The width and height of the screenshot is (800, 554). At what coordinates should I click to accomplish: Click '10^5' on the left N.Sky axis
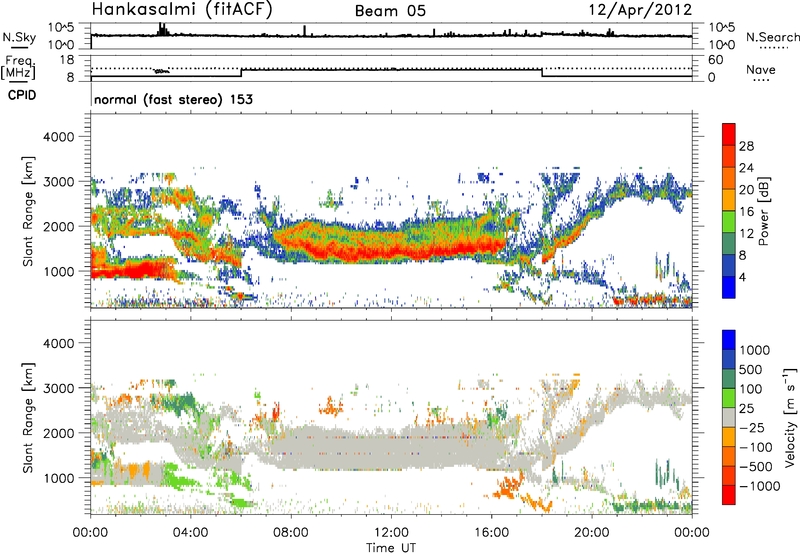tap(61, 28)
